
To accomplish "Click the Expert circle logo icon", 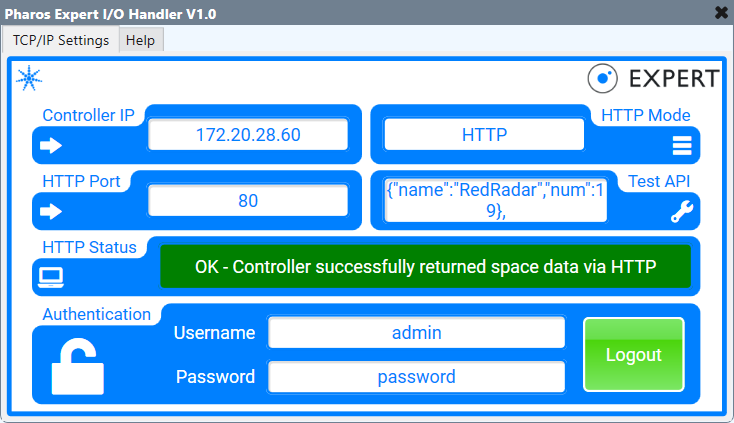I will 602,78.
